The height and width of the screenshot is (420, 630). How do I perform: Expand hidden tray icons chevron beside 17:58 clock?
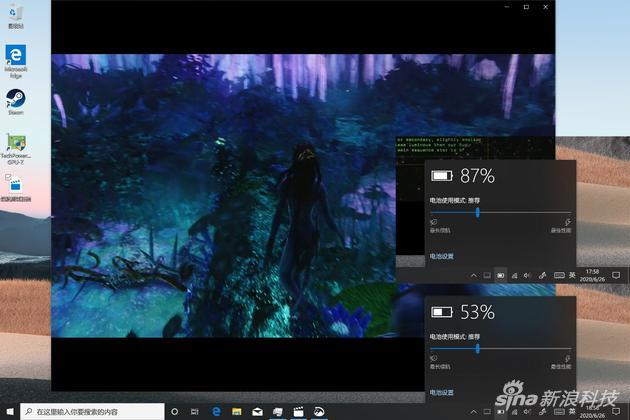click(474, 276)
